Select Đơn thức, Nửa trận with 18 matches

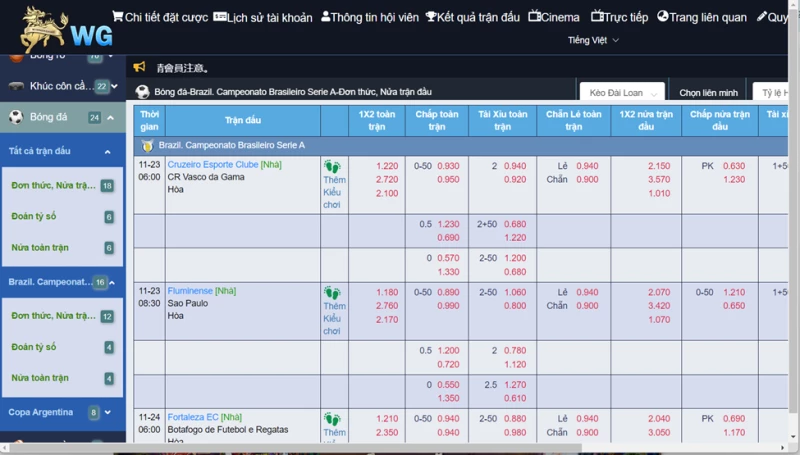click(x=62, y=186)
